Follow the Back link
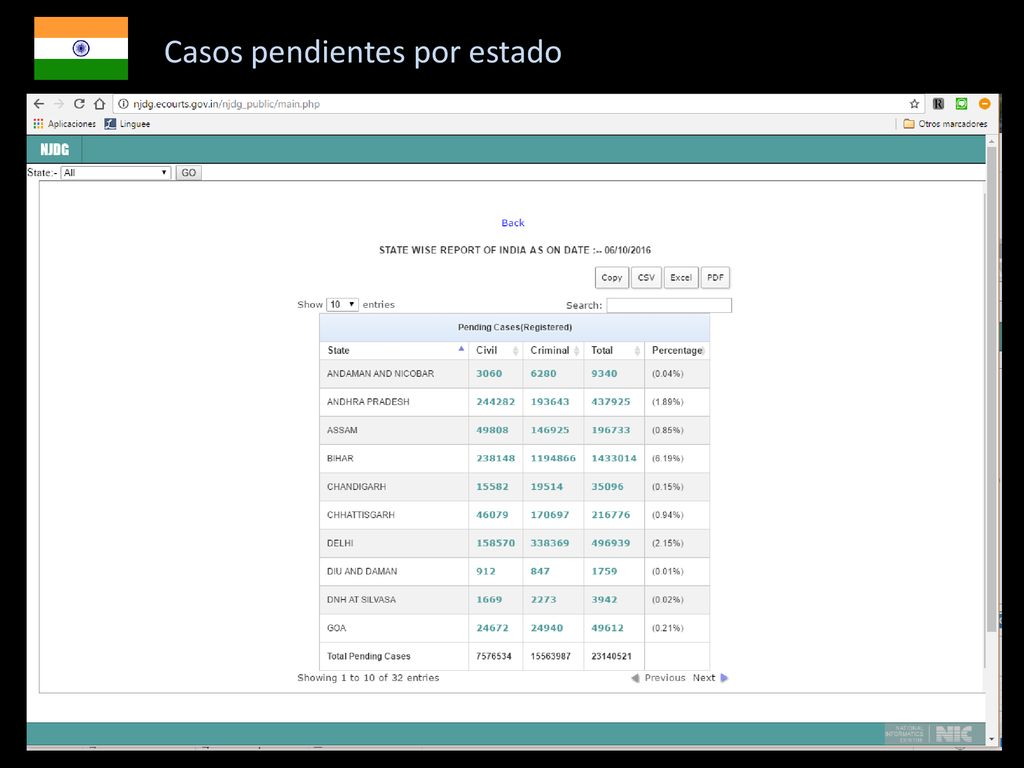Screen dimensions: 1024x768 513,223
